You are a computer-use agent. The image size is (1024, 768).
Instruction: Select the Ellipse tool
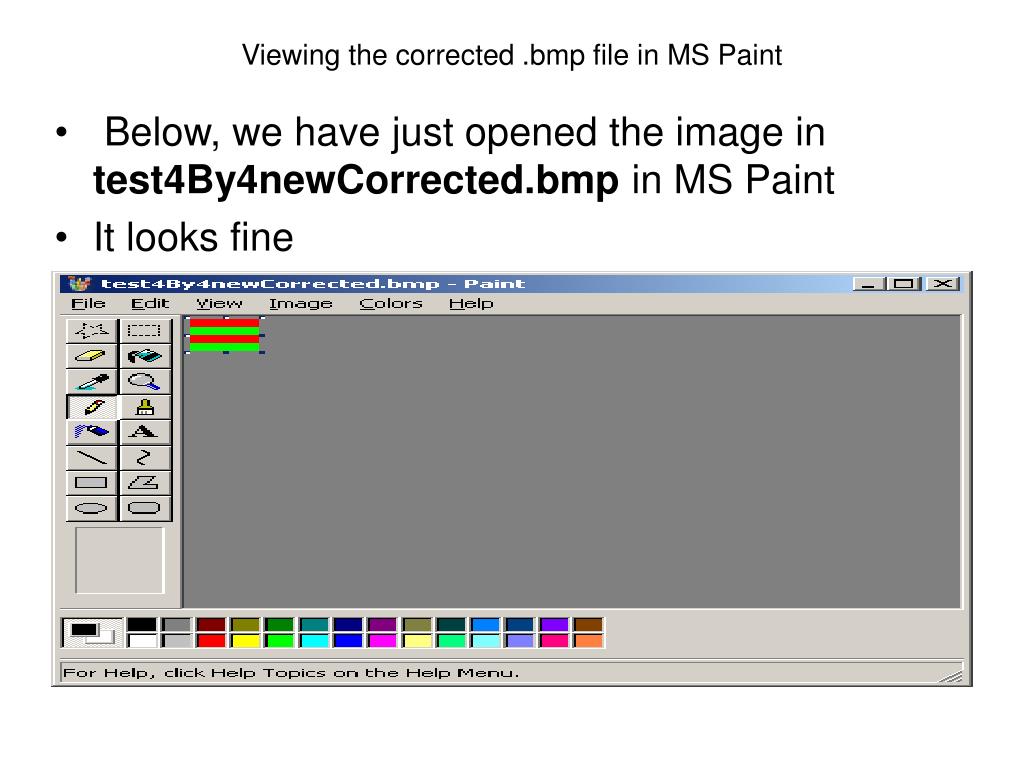pos(92,509)
